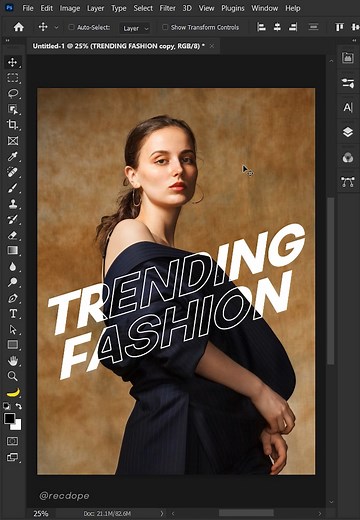Change the screen mode
The image size is (360, 520).
click(x=13, y=457)
